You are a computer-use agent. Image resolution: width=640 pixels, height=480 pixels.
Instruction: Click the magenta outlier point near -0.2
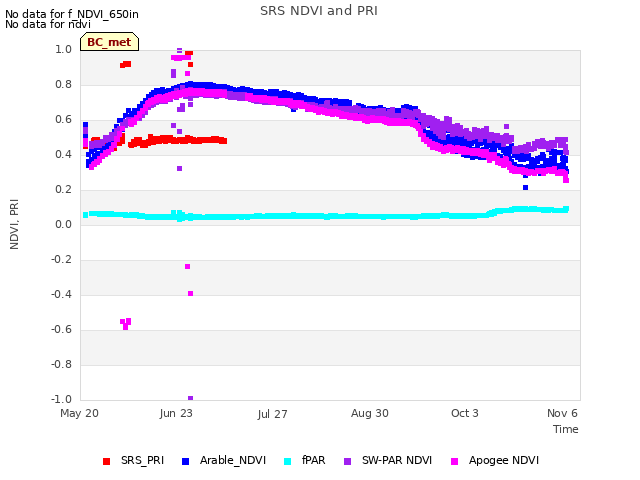pos(187,267)
